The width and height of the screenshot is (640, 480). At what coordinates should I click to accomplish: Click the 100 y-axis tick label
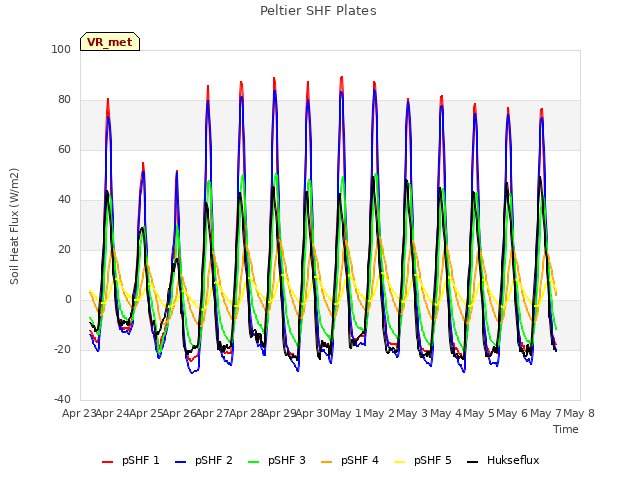pyautogui.click(x=61, y=49)
